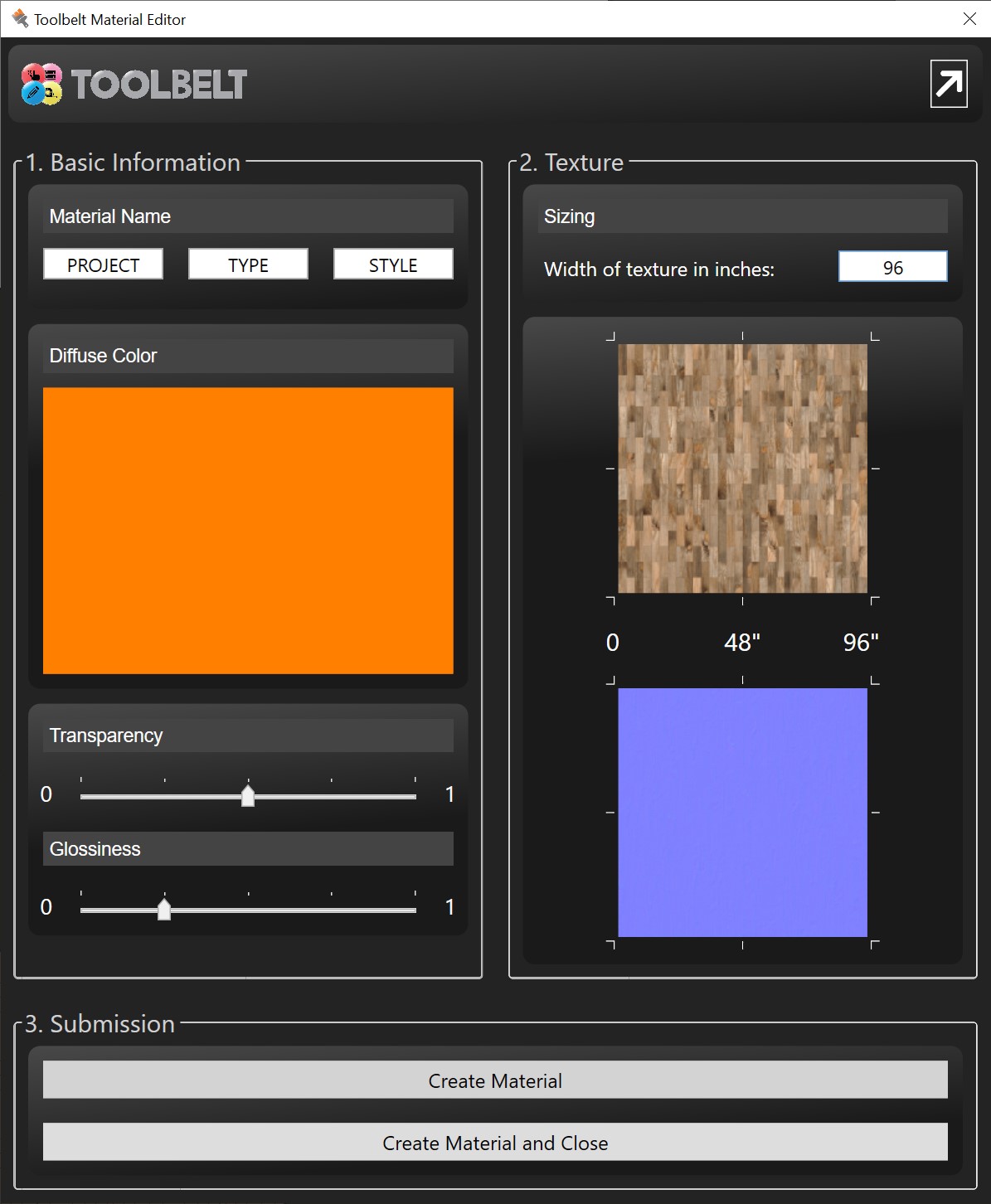Click the Glossiness label
Screen dimensions: 991x1204
click(x=95, y=849)
